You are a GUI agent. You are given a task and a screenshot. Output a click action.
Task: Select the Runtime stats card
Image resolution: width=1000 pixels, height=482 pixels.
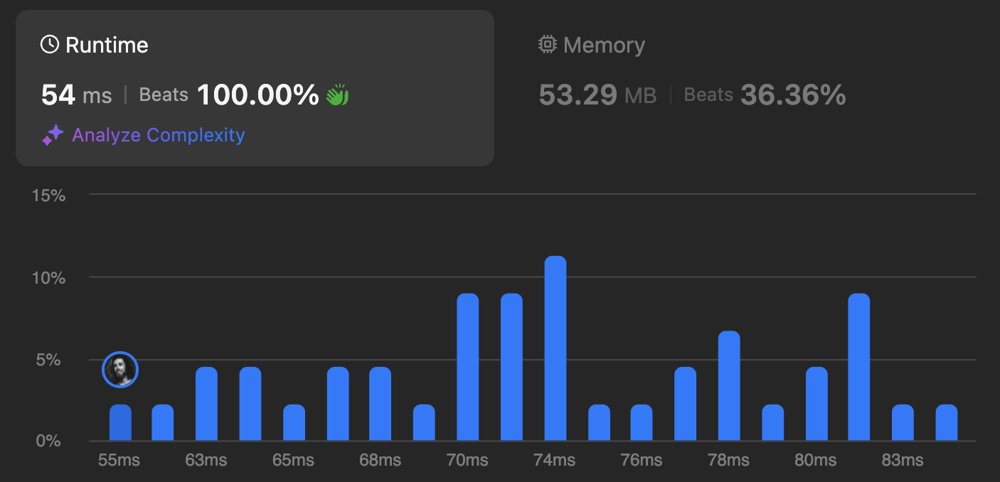coord(255,88)
